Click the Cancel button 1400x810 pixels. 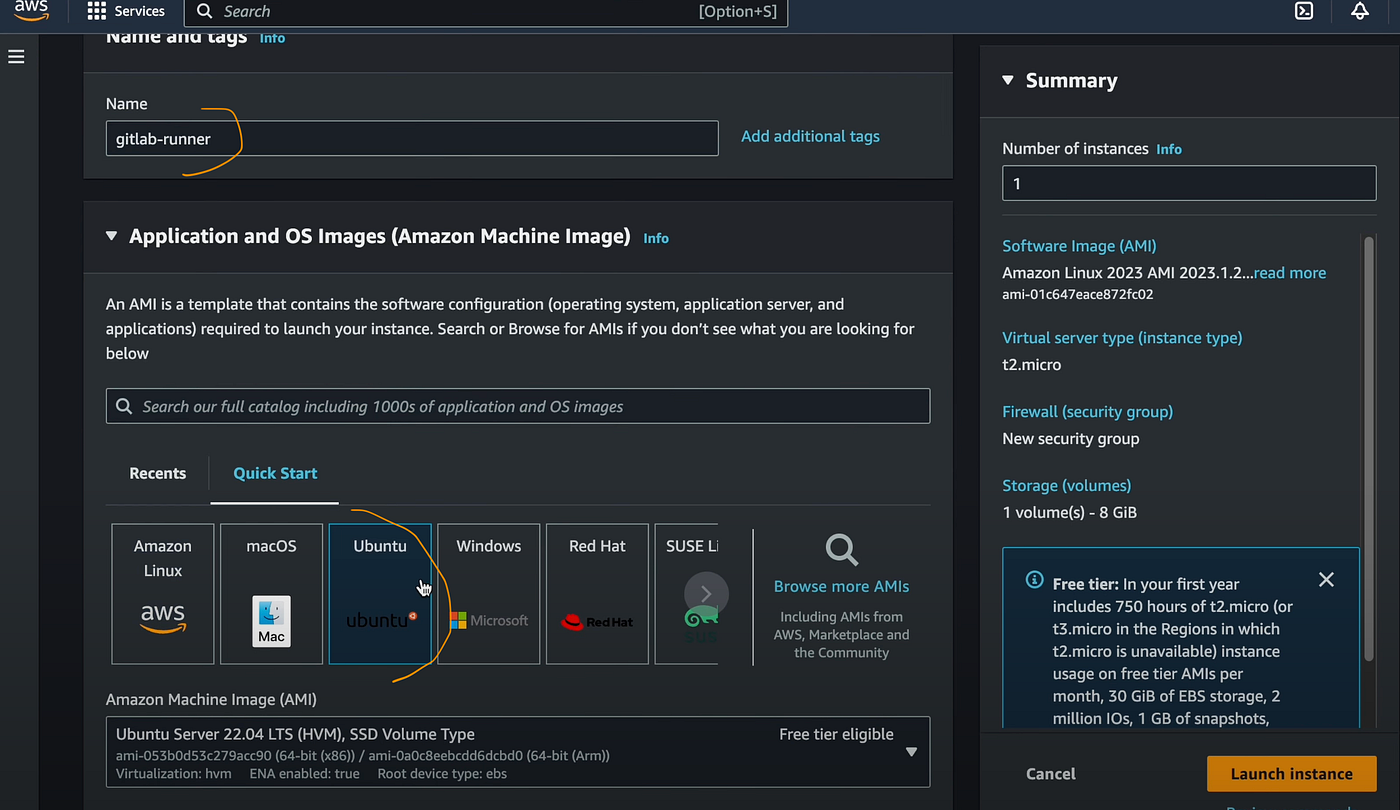tap(1051, 773)
